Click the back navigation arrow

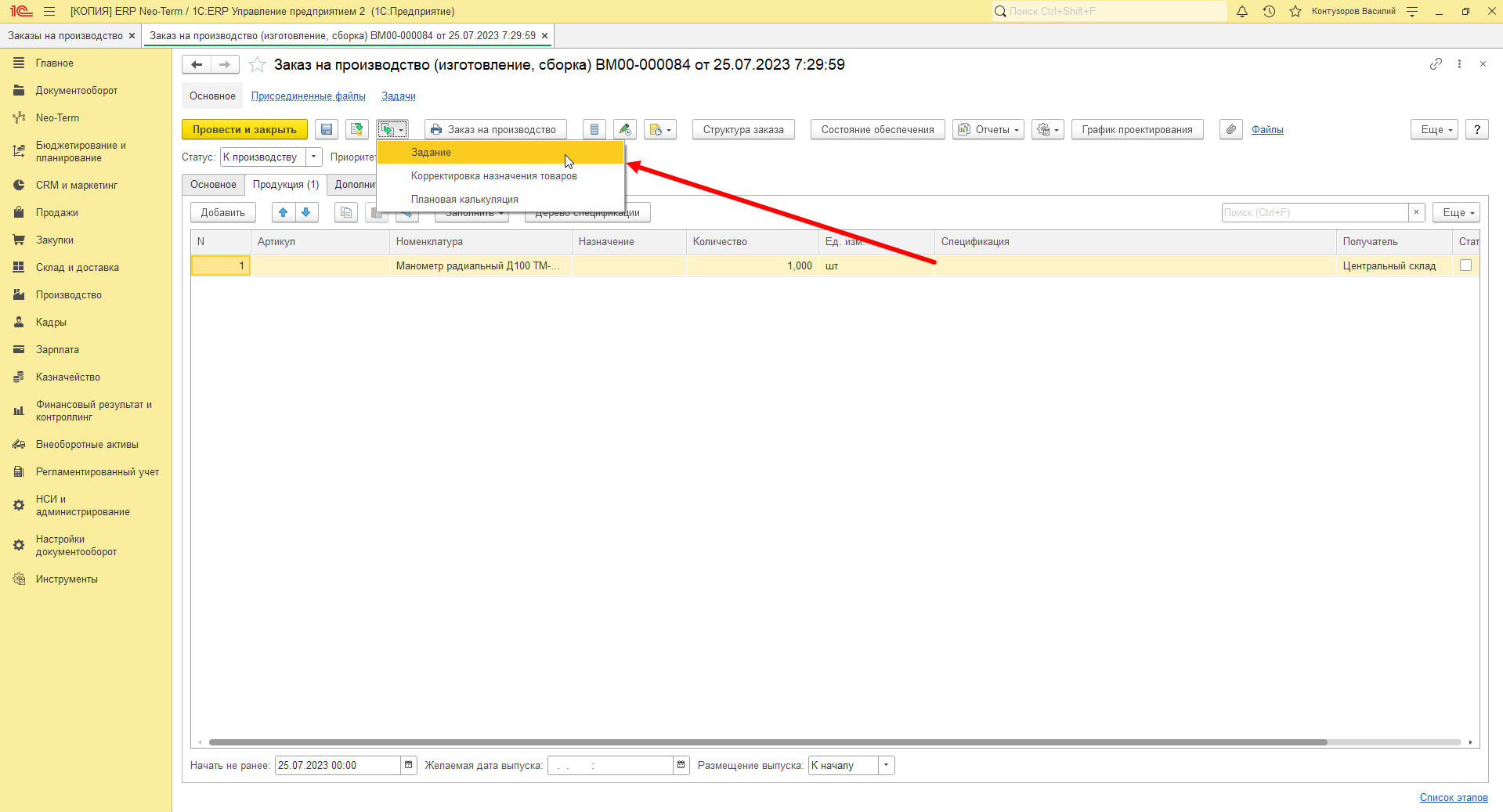[x=197, y=65]
